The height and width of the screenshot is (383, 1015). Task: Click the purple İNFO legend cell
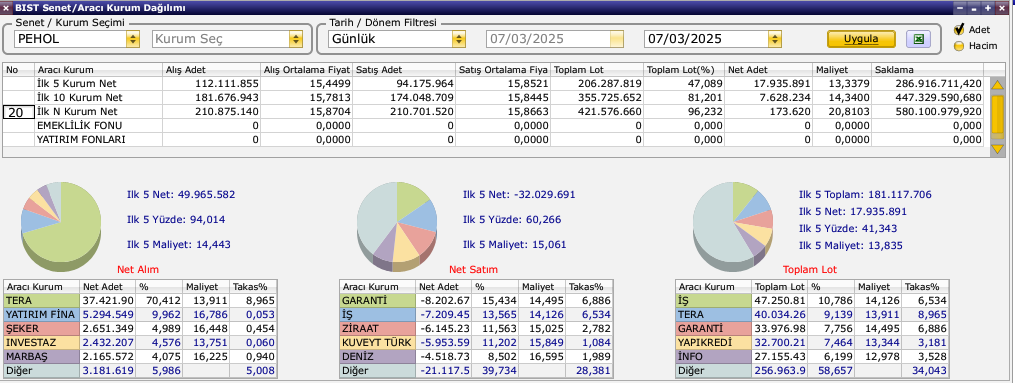(x=713, y=357)
